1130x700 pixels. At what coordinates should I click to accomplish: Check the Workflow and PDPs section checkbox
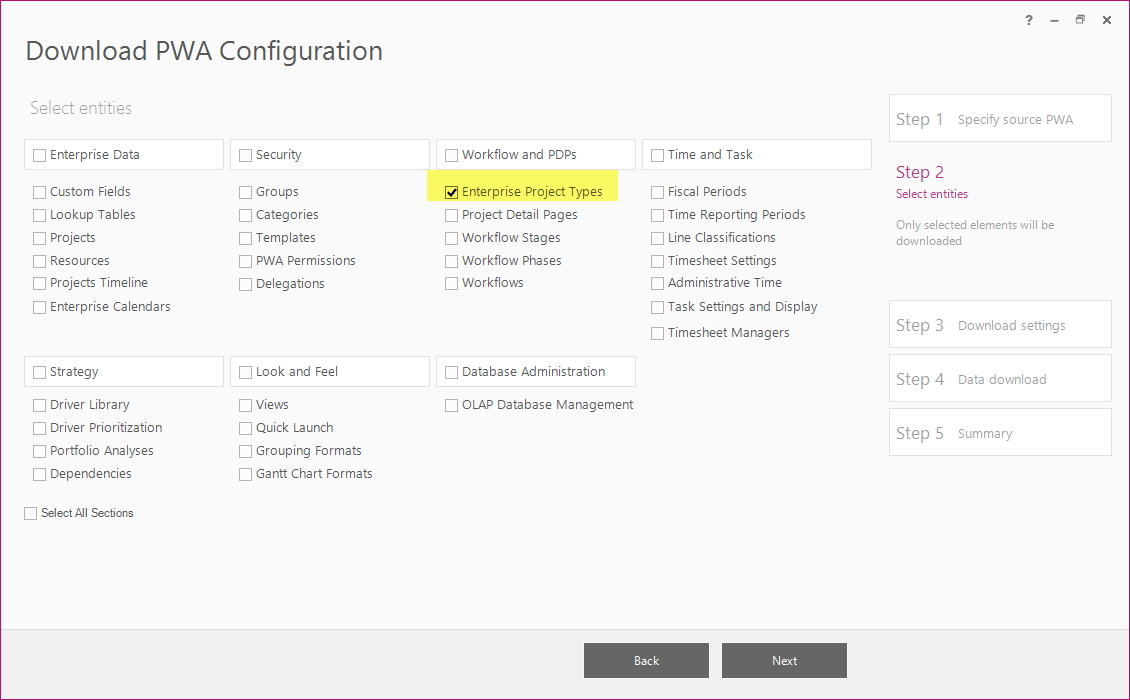[x=452, y=155]
